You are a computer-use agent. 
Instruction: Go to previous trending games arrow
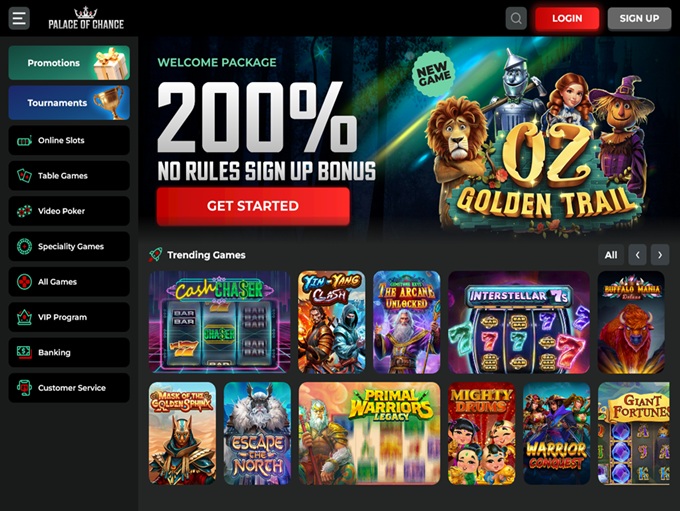(637, 255)
